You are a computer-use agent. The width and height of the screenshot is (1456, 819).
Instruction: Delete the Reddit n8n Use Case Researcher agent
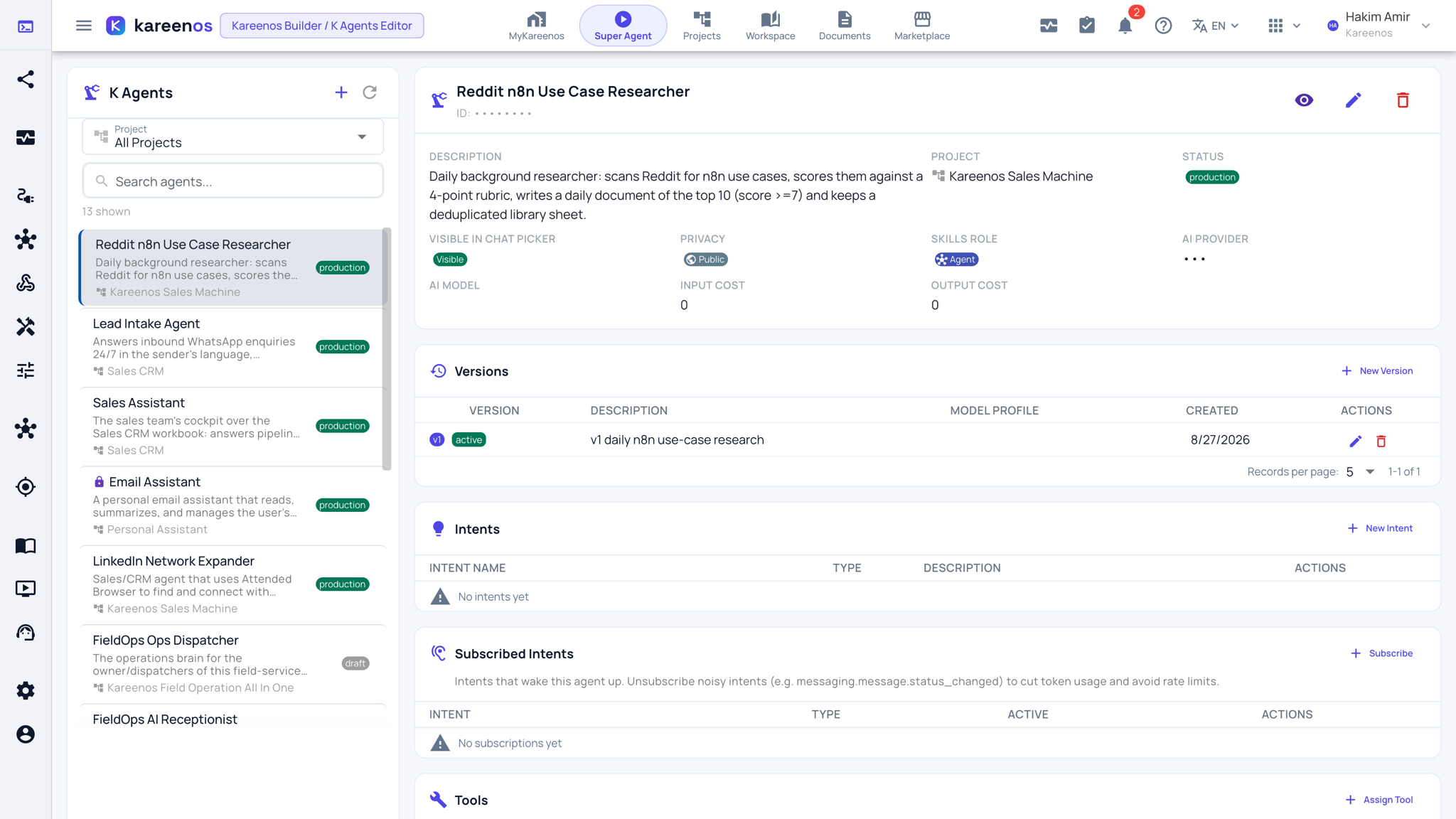point(1403,100)
